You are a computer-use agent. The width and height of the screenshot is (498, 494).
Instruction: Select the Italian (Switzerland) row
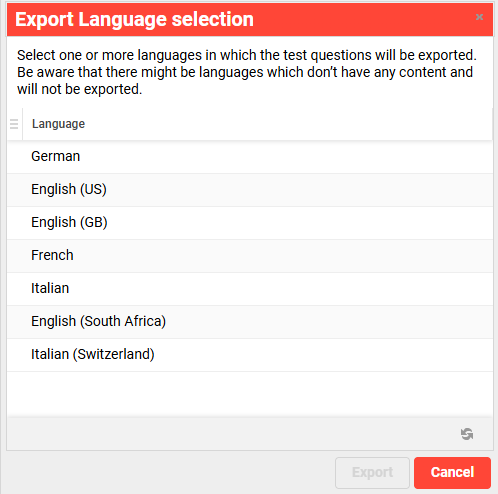[x=250, y=355]
